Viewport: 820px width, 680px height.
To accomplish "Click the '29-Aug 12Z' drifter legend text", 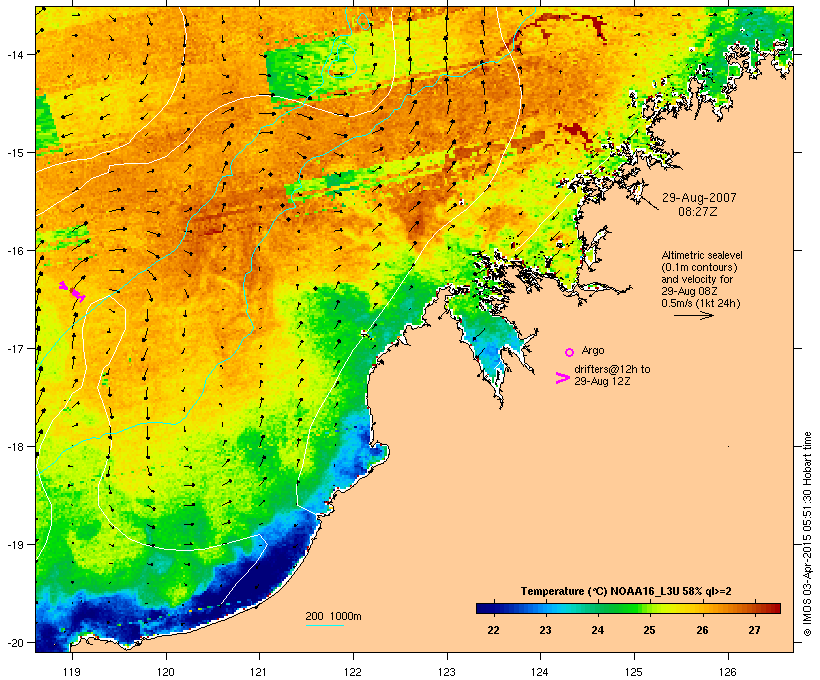I will point(602,381).
